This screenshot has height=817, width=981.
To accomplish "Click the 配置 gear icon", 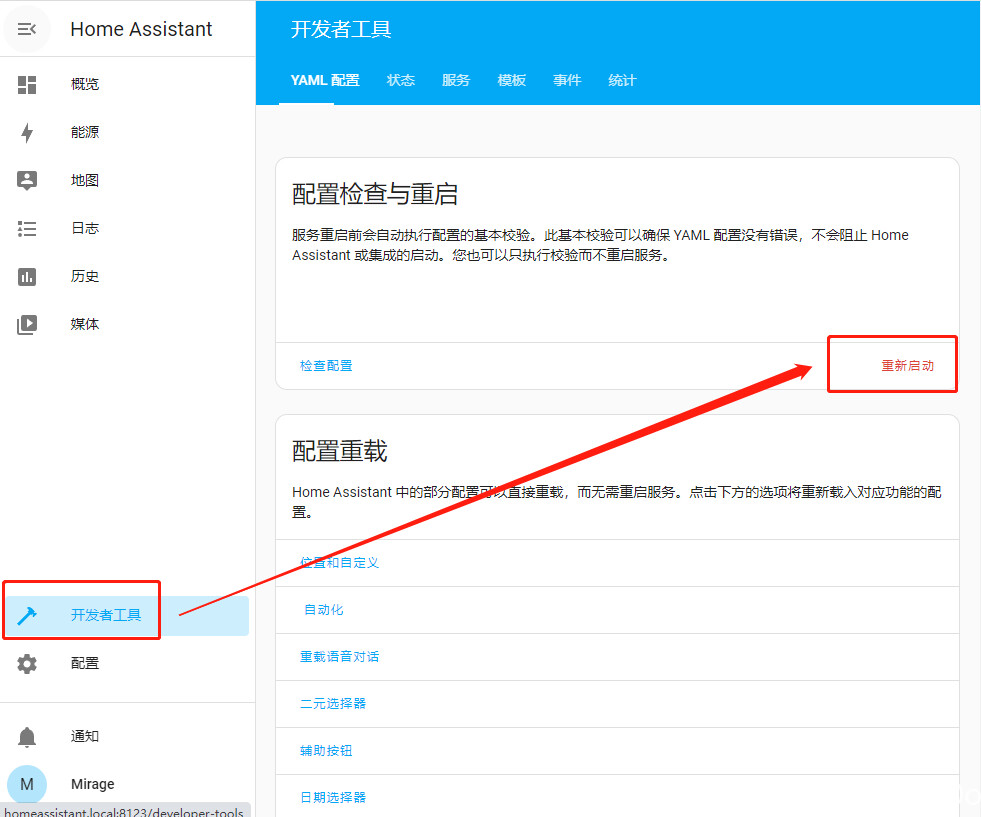I will coord(27,664).
